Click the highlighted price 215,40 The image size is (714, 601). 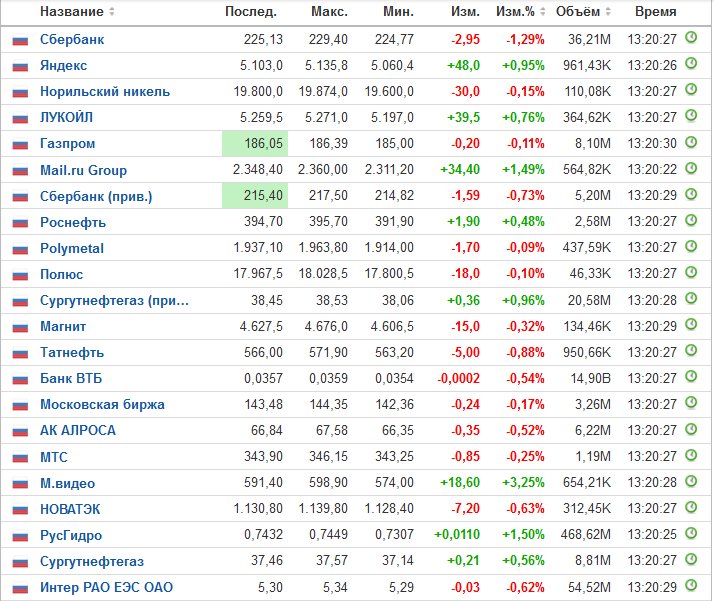coord(255,196)
